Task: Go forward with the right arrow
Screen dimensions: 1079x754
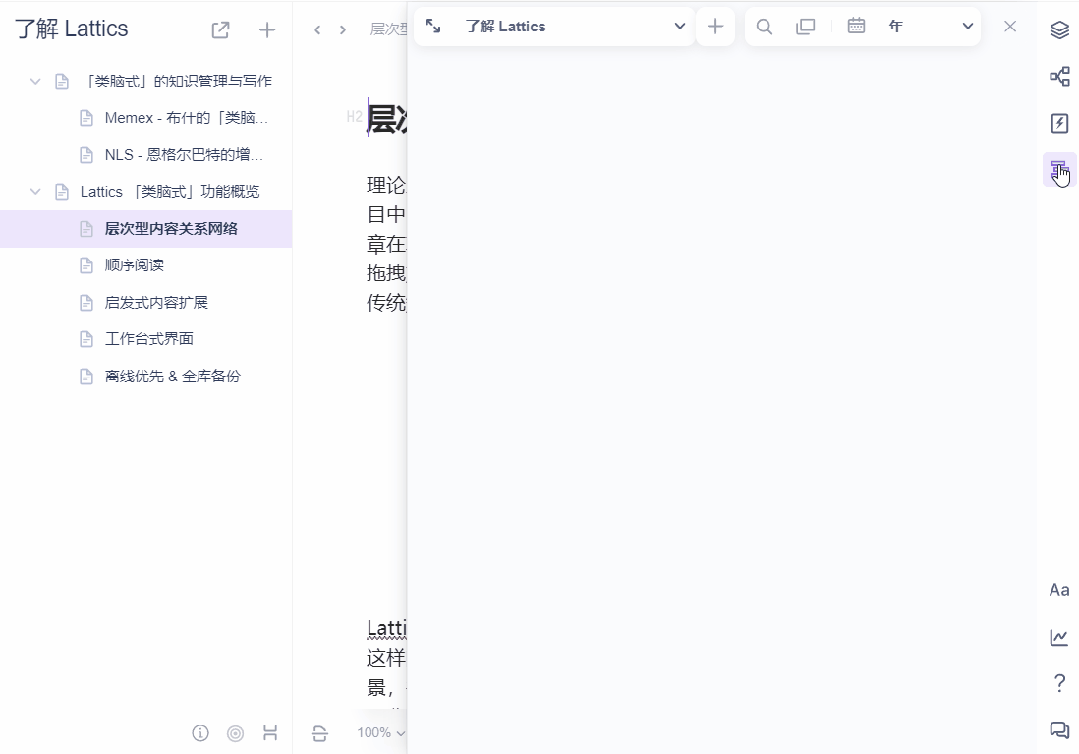Action: (343, 30)
